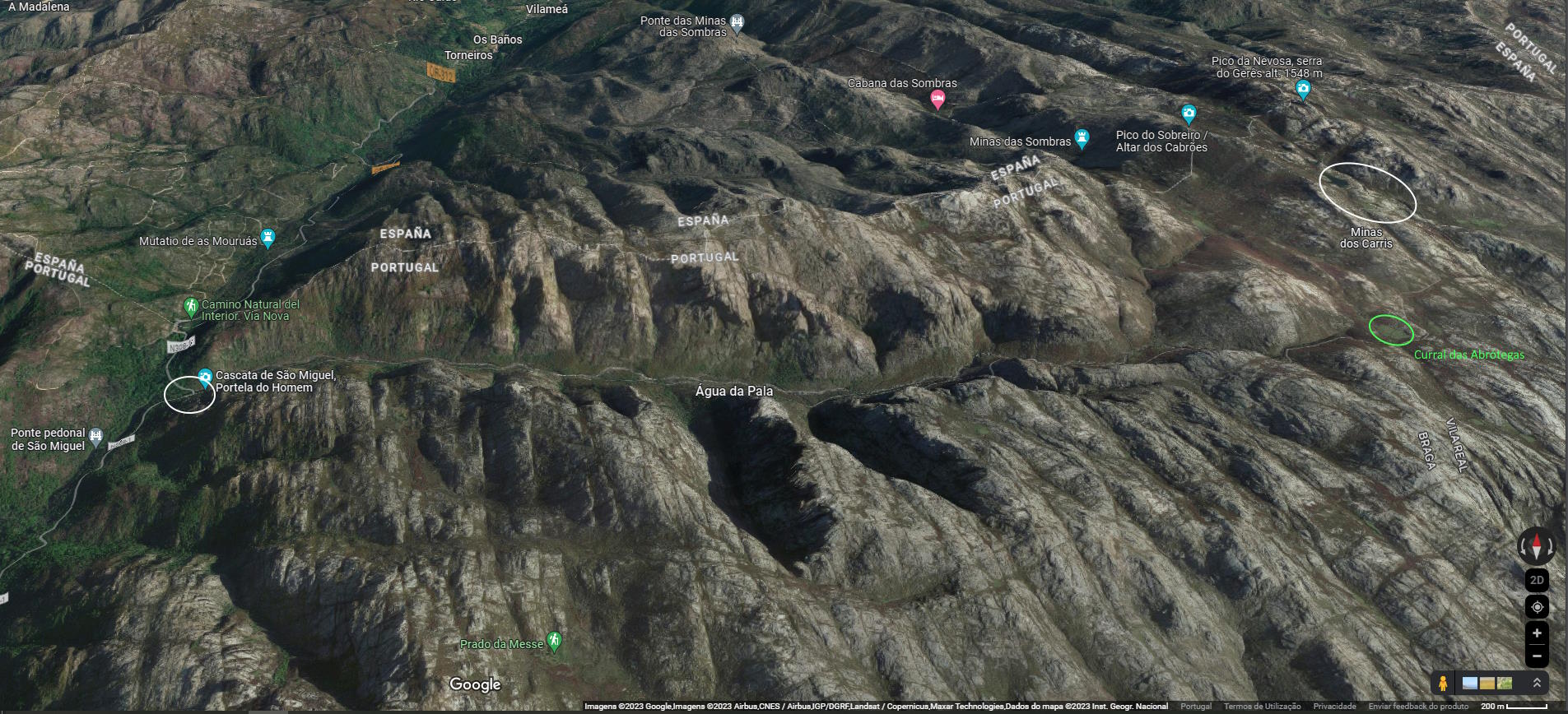Select the Pico da Nevosa camera pin
The image size is (1568, 714).
tap(1302, 90)
